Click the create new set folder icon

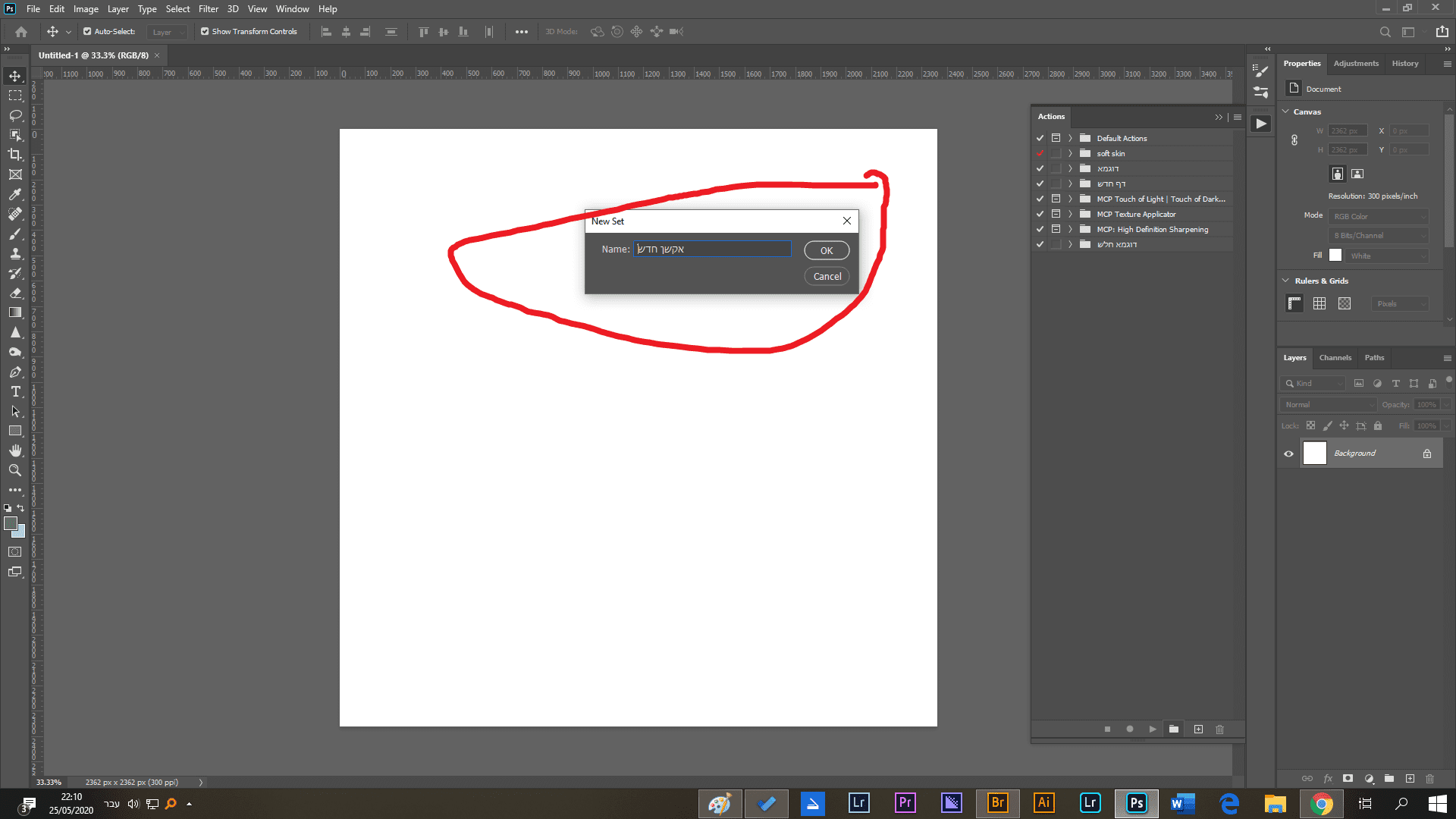(x=1174, y=730)
